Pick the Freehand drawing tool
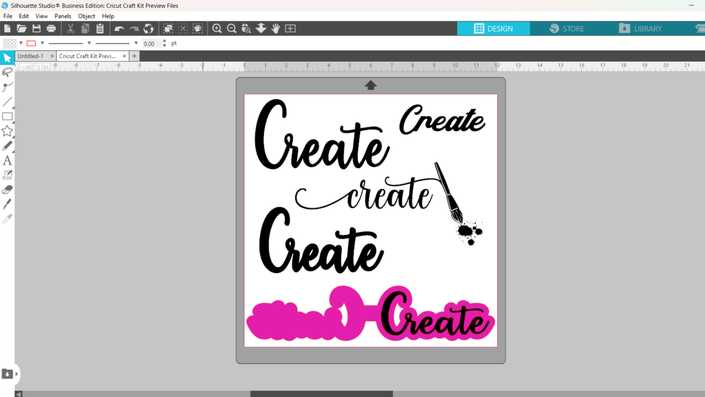This screenshot has width=705, height=397. point(7,146)
